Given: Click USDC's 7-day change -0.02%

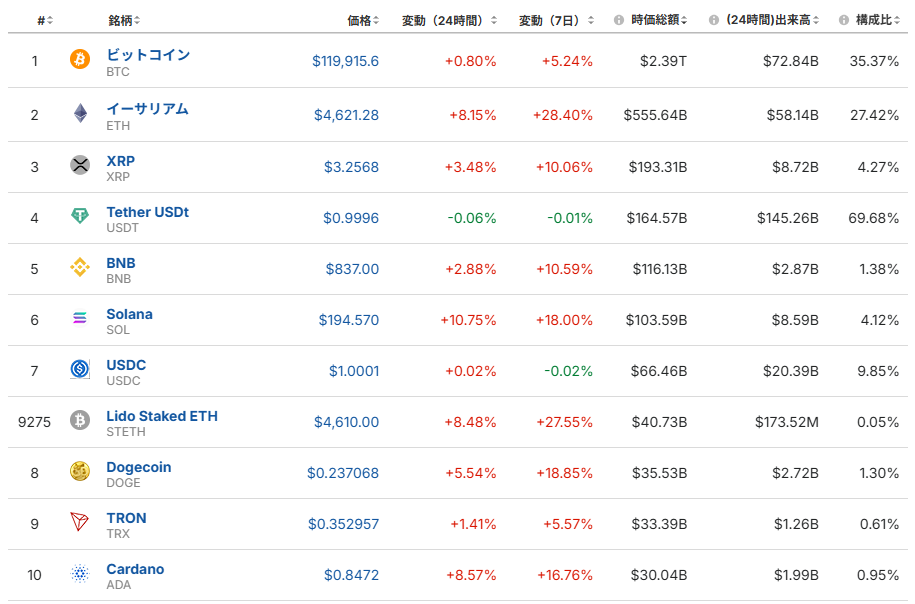Looking at the screenshot, I should [x=568, y=371].
